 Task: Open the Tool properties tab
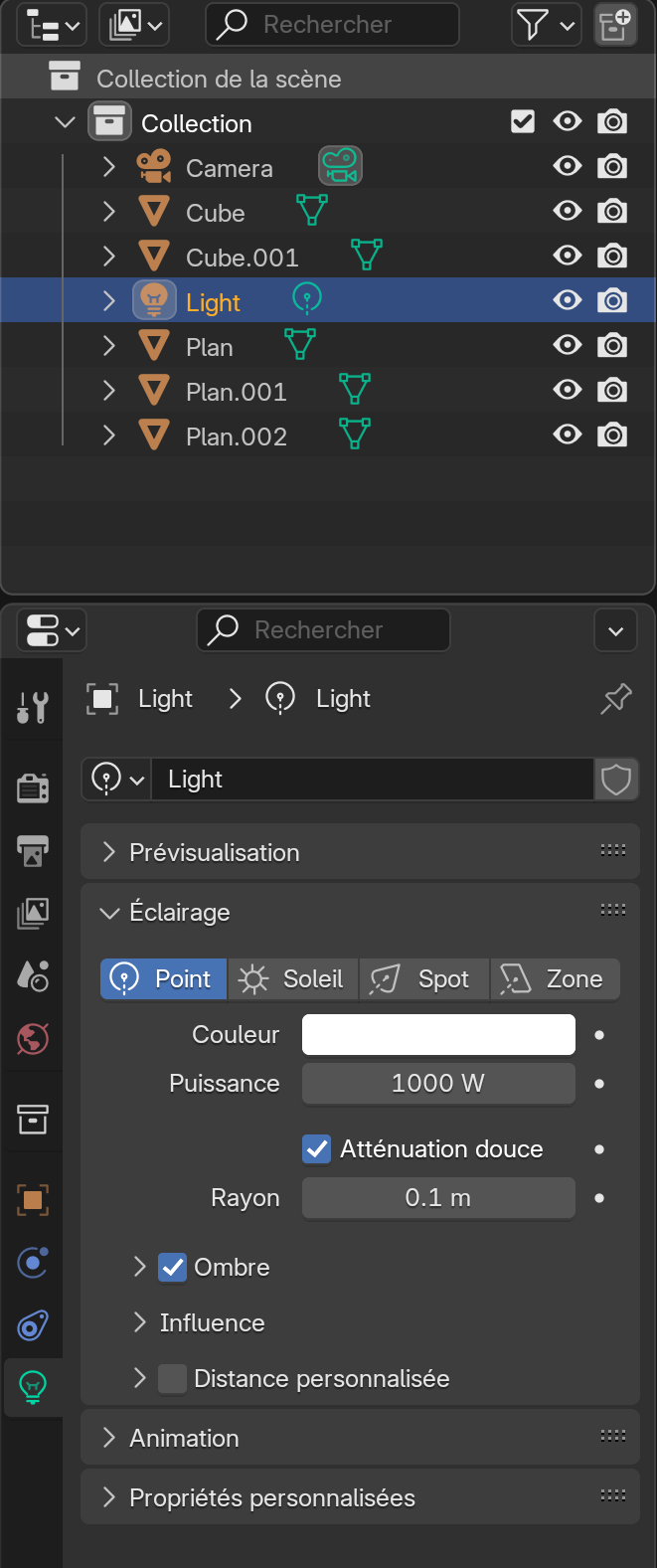[x=33, y=707]
